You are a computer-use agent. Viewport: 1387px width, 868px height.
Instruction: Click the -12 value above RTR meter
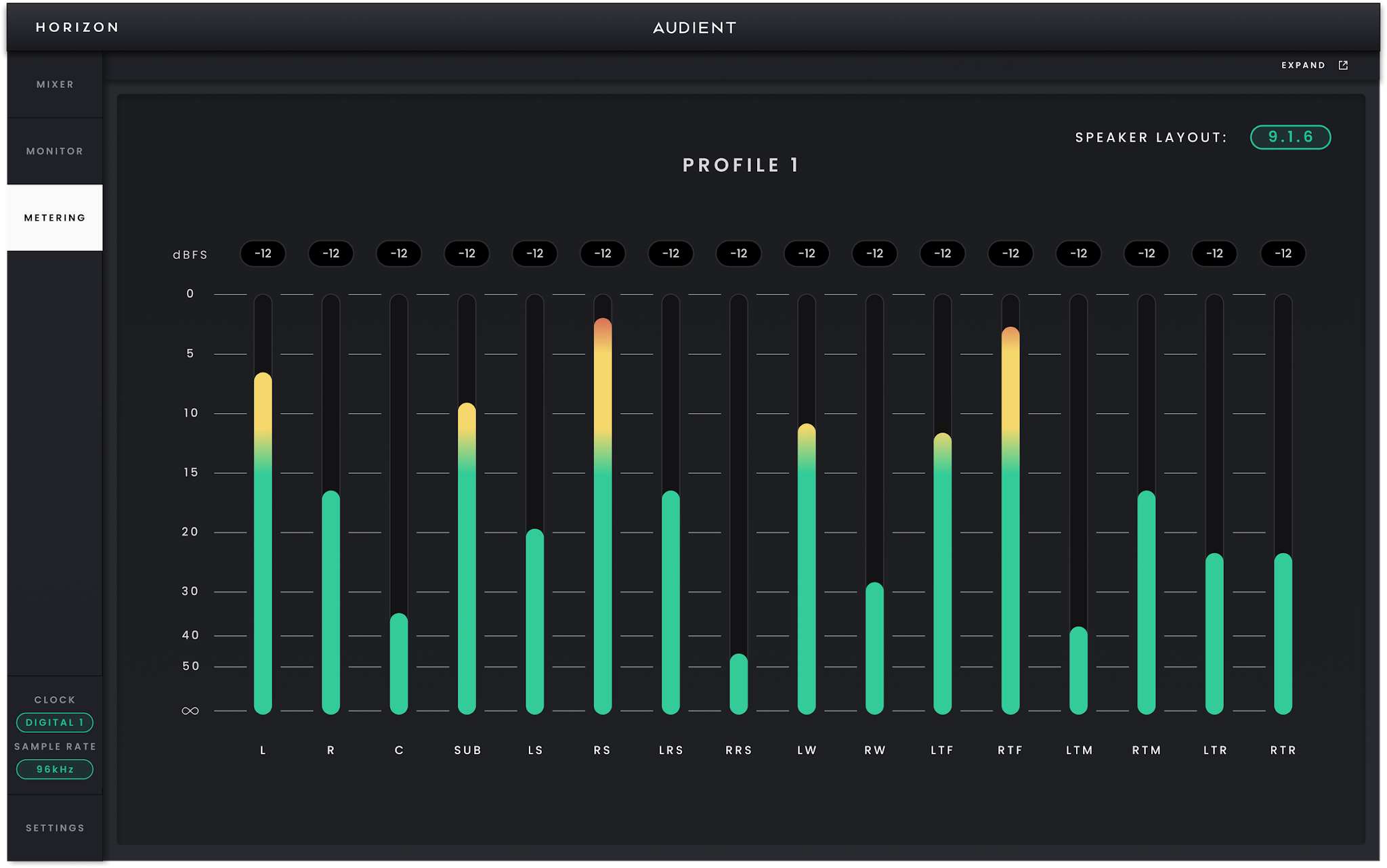[1283, 253]
